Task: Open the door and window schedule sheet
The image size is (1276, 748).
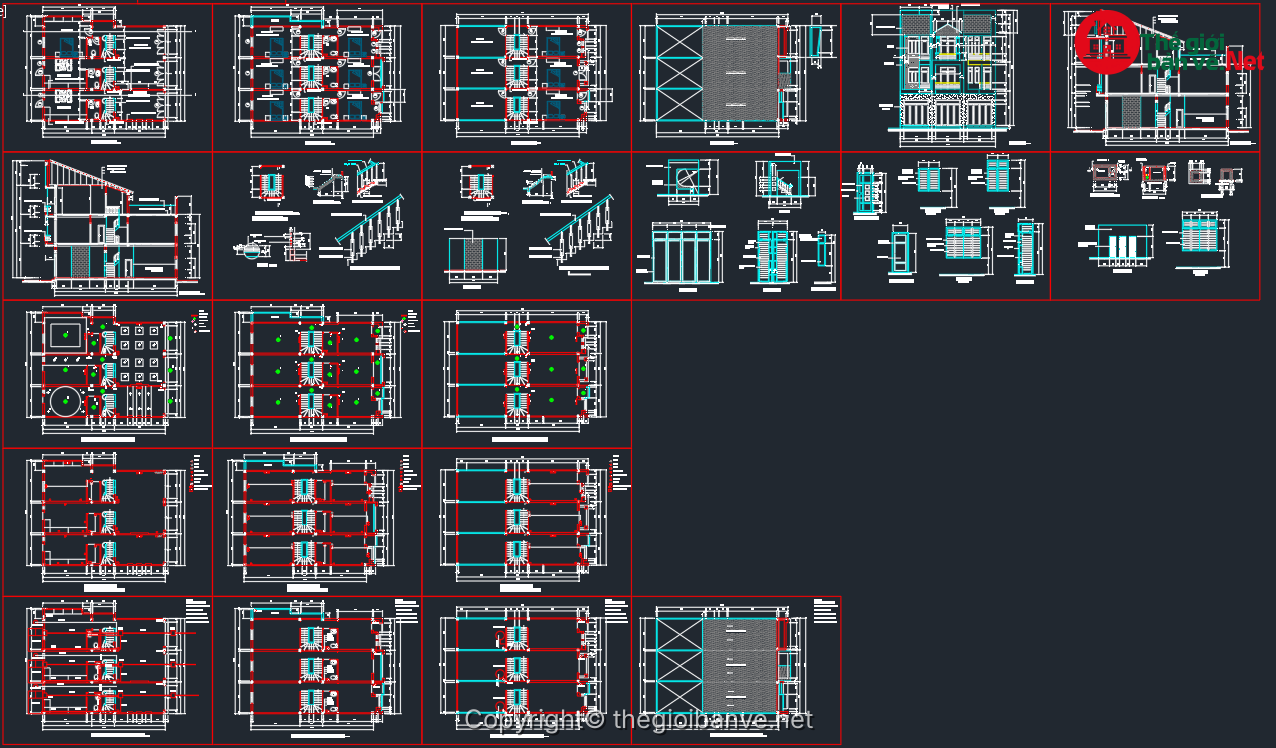Action: tap(945, 226)
